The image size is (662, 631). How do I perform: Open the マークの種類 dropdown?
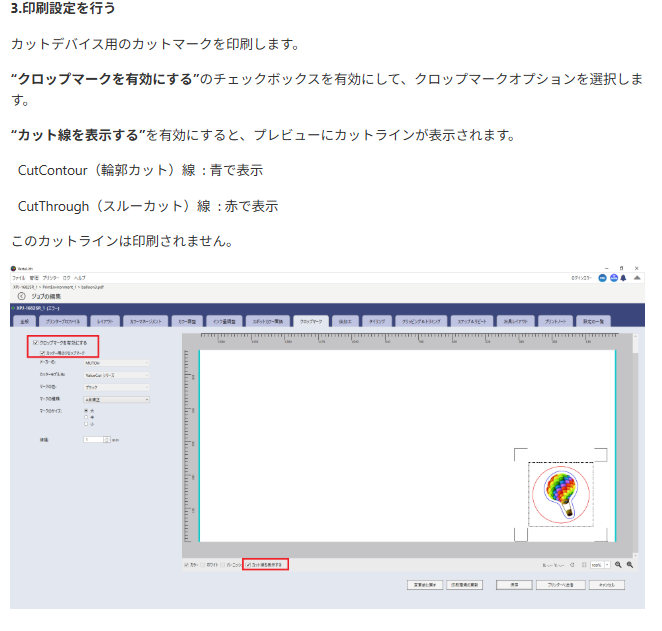click(116, 398)
